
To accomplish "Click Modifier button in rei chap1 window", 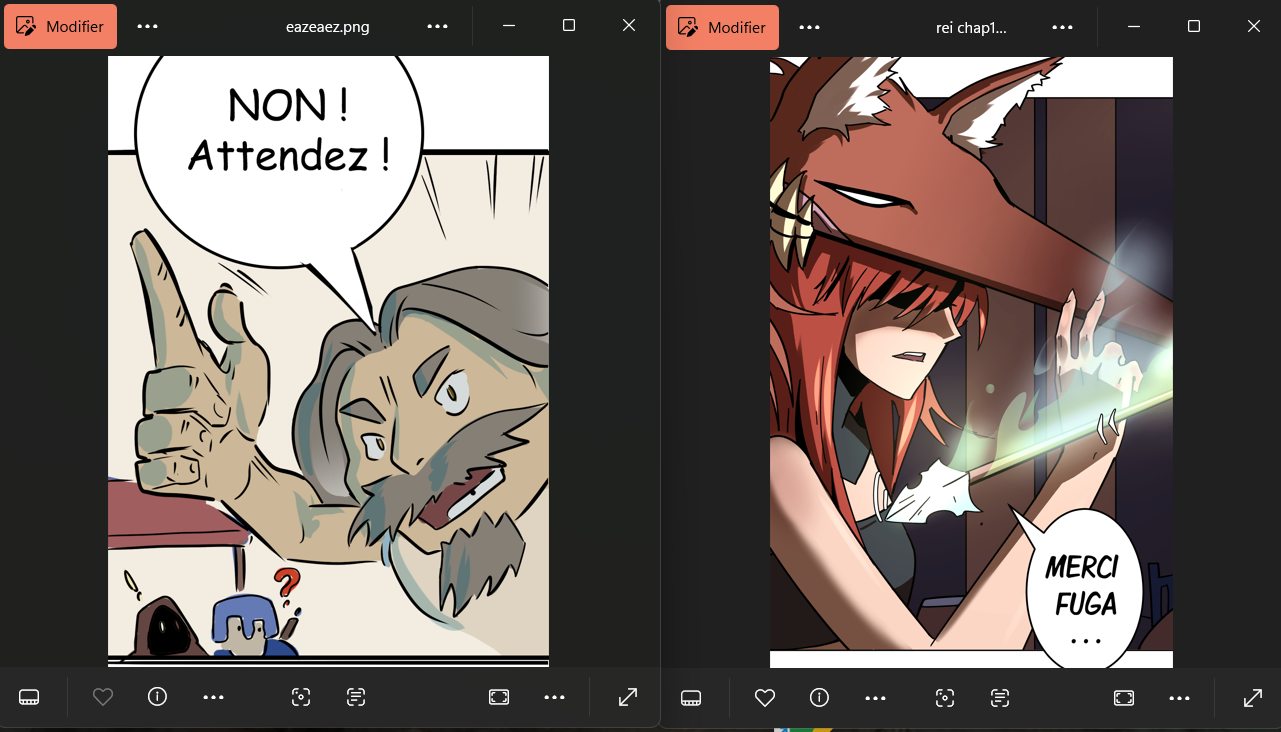I will point(723,27).
